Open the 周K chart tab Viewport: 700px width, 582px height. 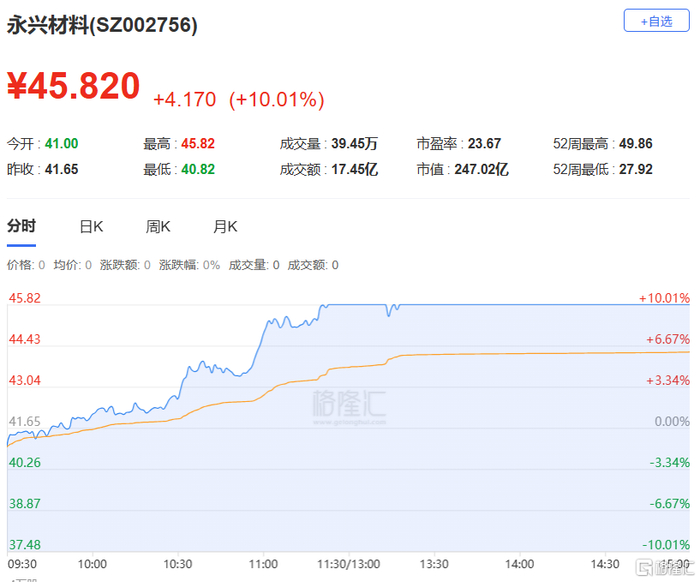point(158,227)
